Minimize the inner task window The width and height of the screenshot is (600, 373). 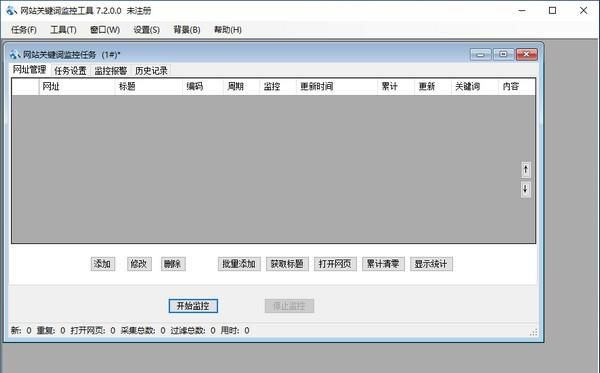click(481, 55)
